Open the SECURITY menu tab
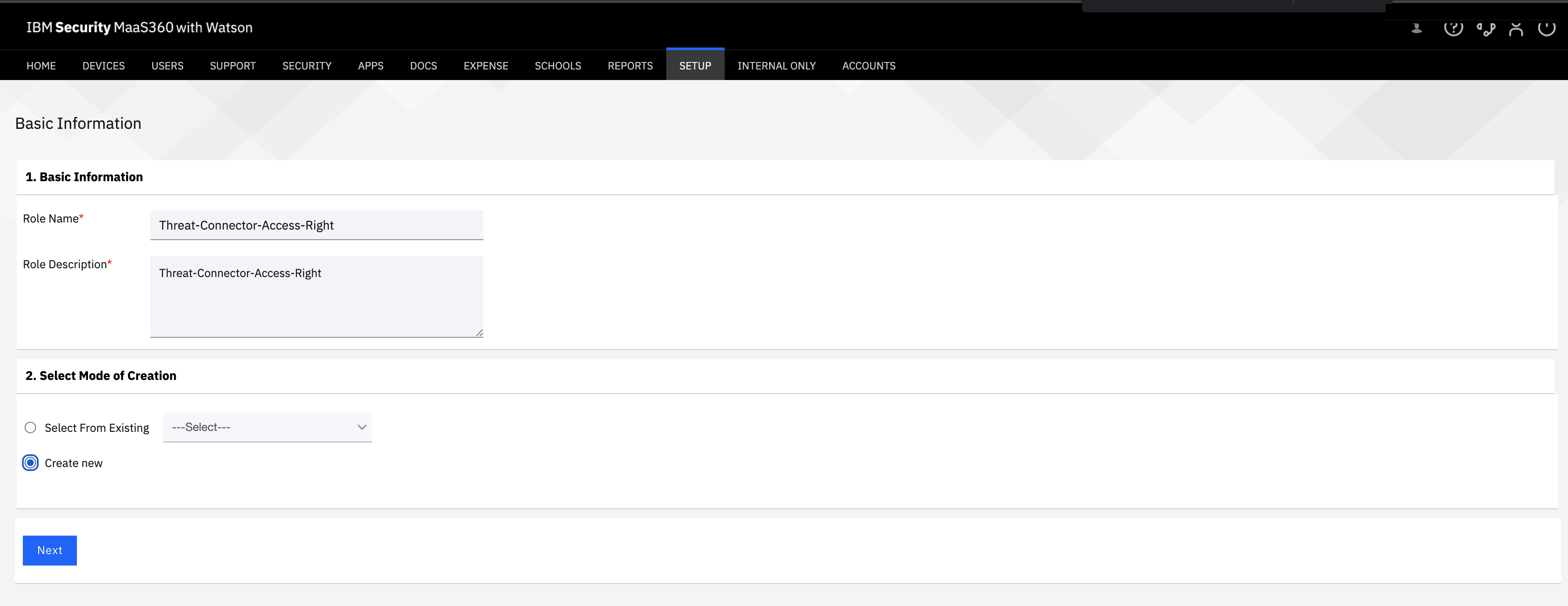Screen dimensions: 1568x606 [x=307, y=66]
